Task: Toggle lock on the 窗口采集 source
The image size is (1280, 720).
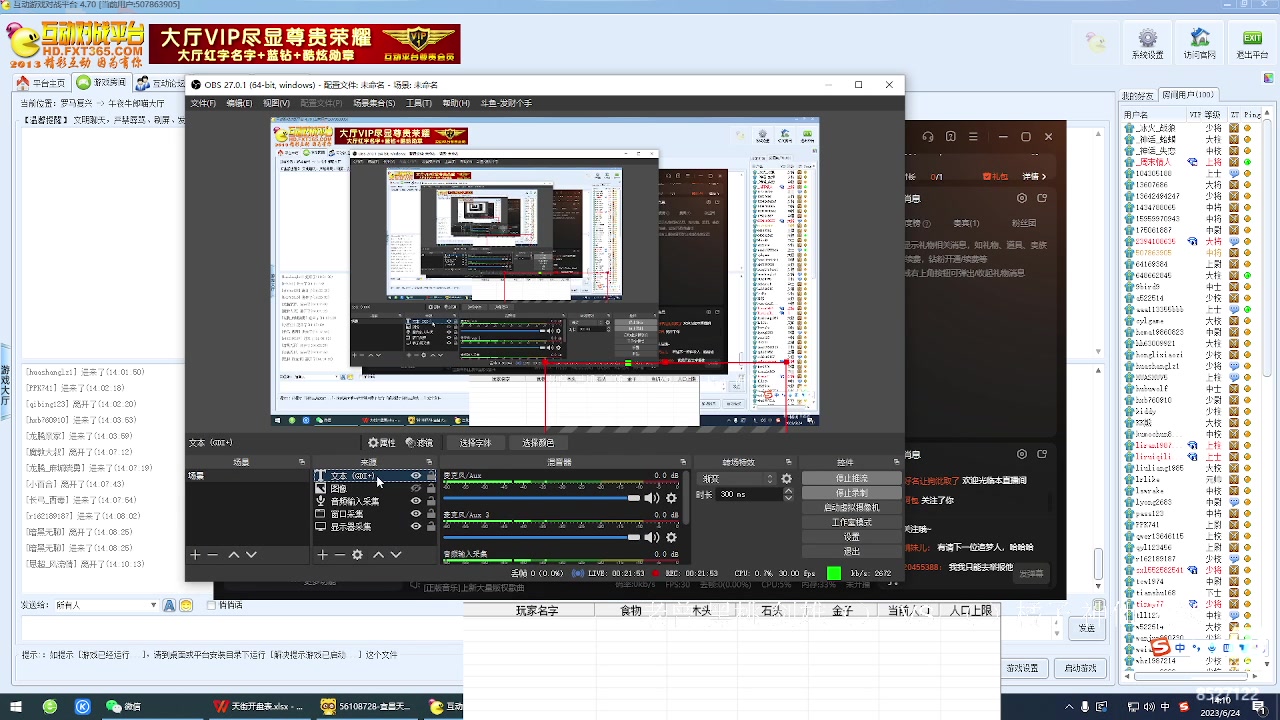Action: (431, 514)
